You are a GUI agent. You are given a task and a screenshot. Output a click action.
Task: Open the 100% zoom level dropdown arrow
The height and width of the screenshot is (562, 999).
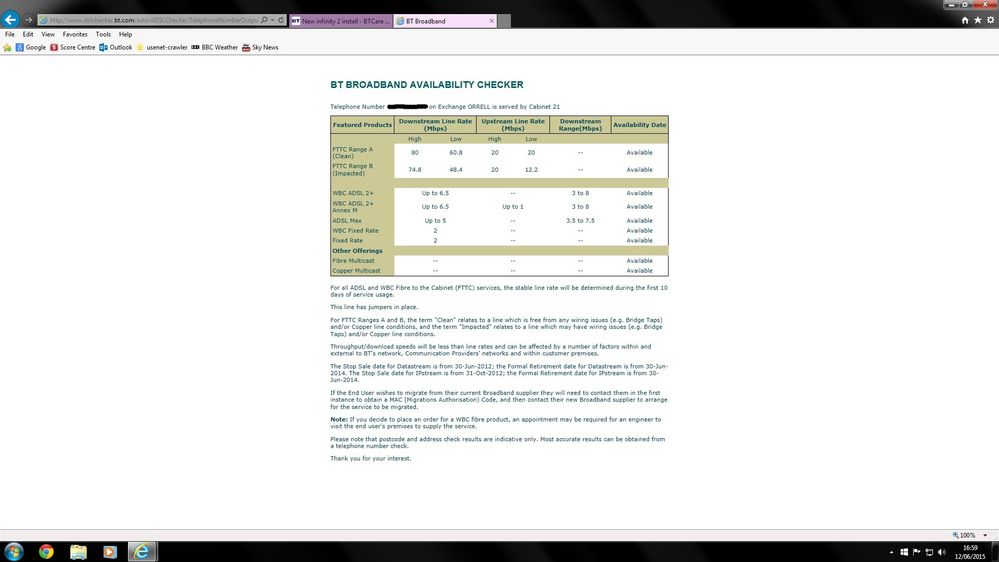click(985, 535)
